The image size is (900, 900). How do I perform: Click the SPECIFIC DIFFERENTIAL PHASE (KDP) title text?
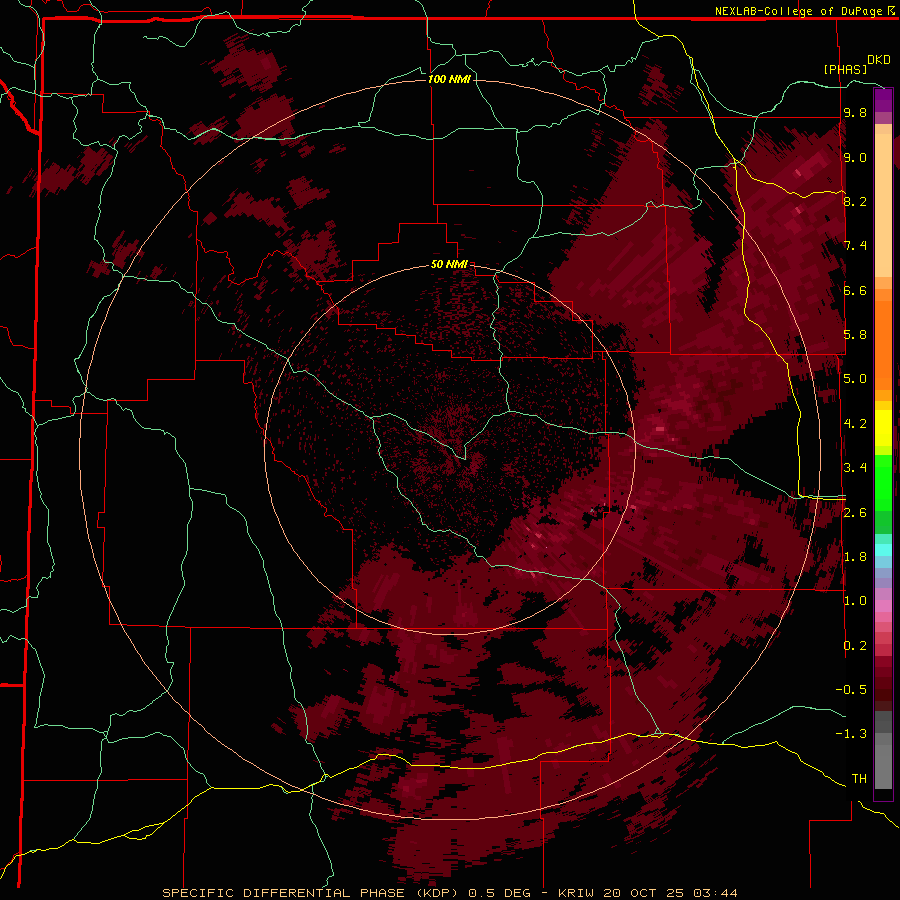click(x=309, y=893)
